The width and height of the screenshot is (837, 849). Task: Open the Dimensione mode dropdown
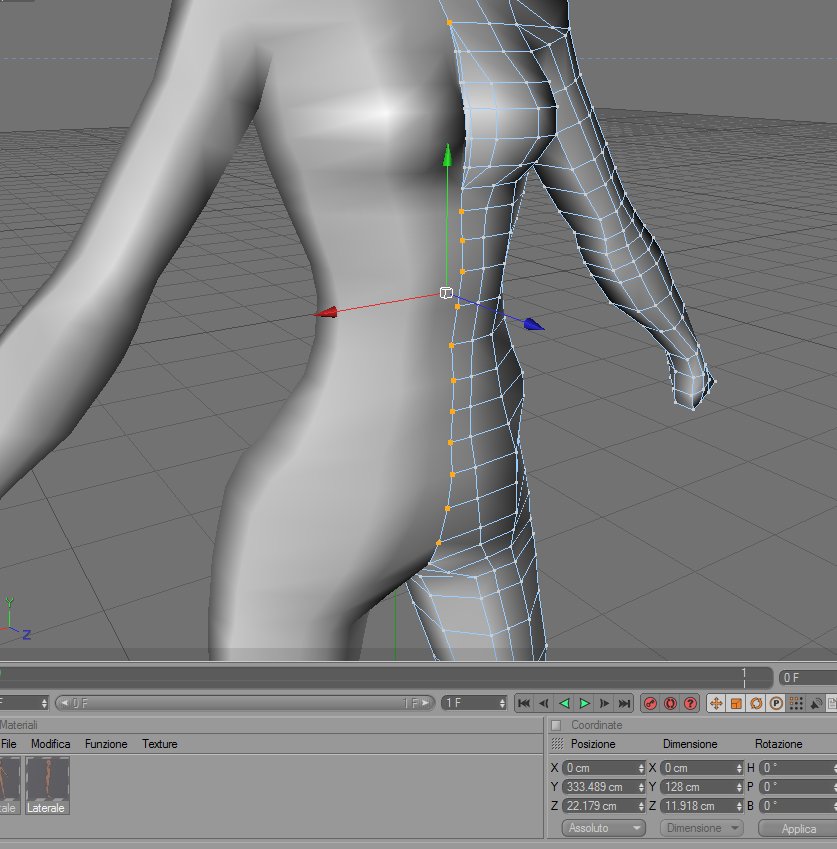point(702,828)
